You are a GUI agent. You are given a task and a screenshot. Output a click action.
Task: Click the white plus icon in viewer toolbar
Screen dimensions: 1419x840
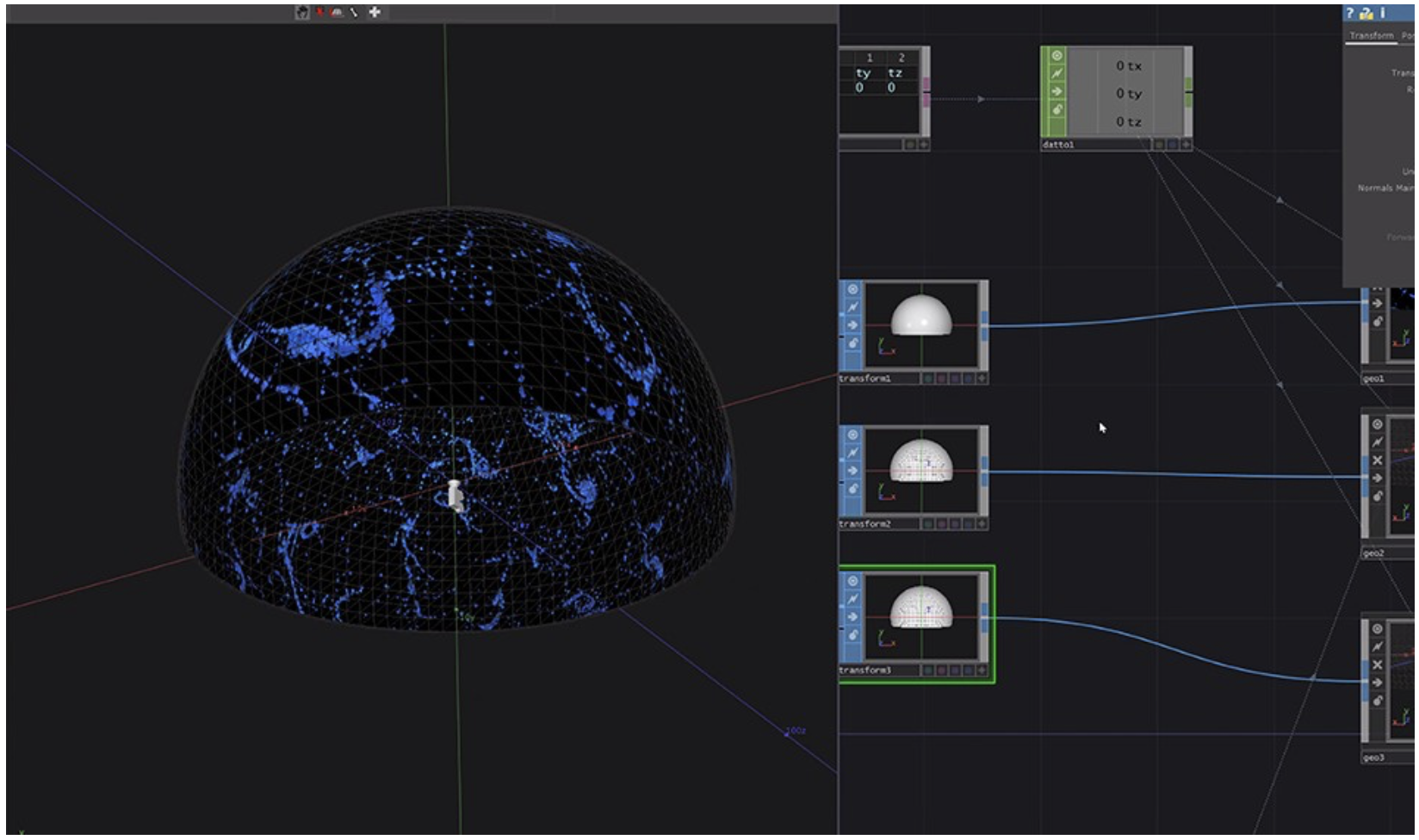[375, 12]
